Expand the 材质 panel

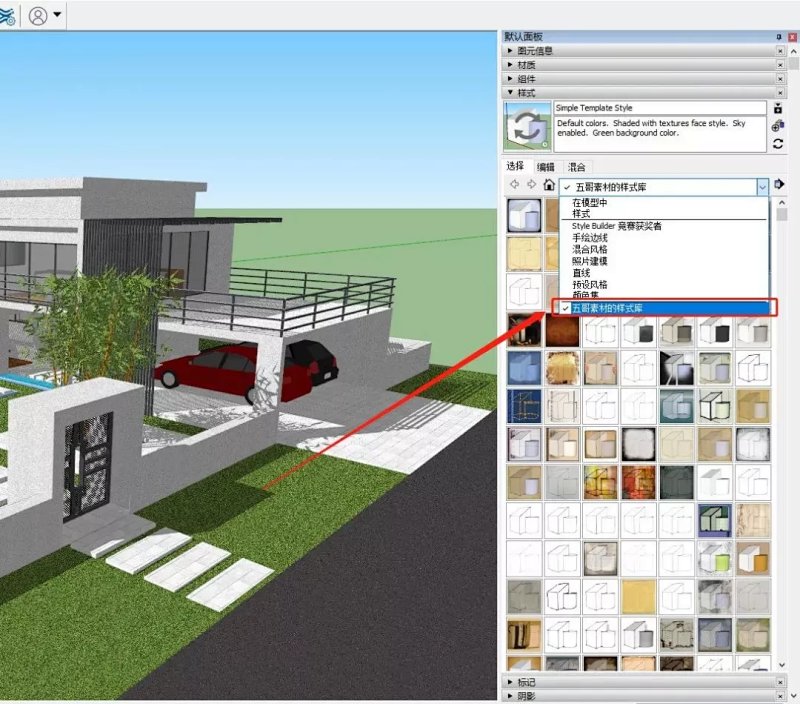click(x=510, y=65)
